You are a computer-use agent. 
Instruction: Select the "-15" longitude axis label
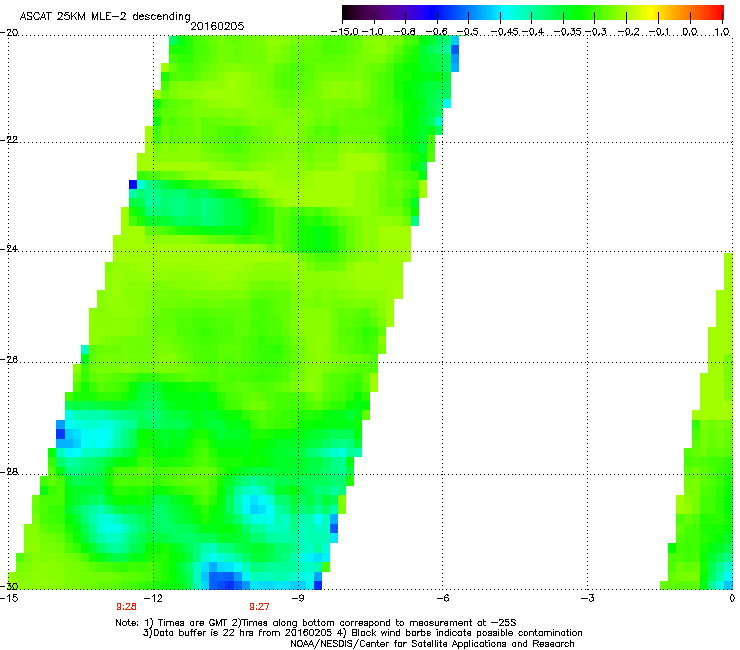9,598
